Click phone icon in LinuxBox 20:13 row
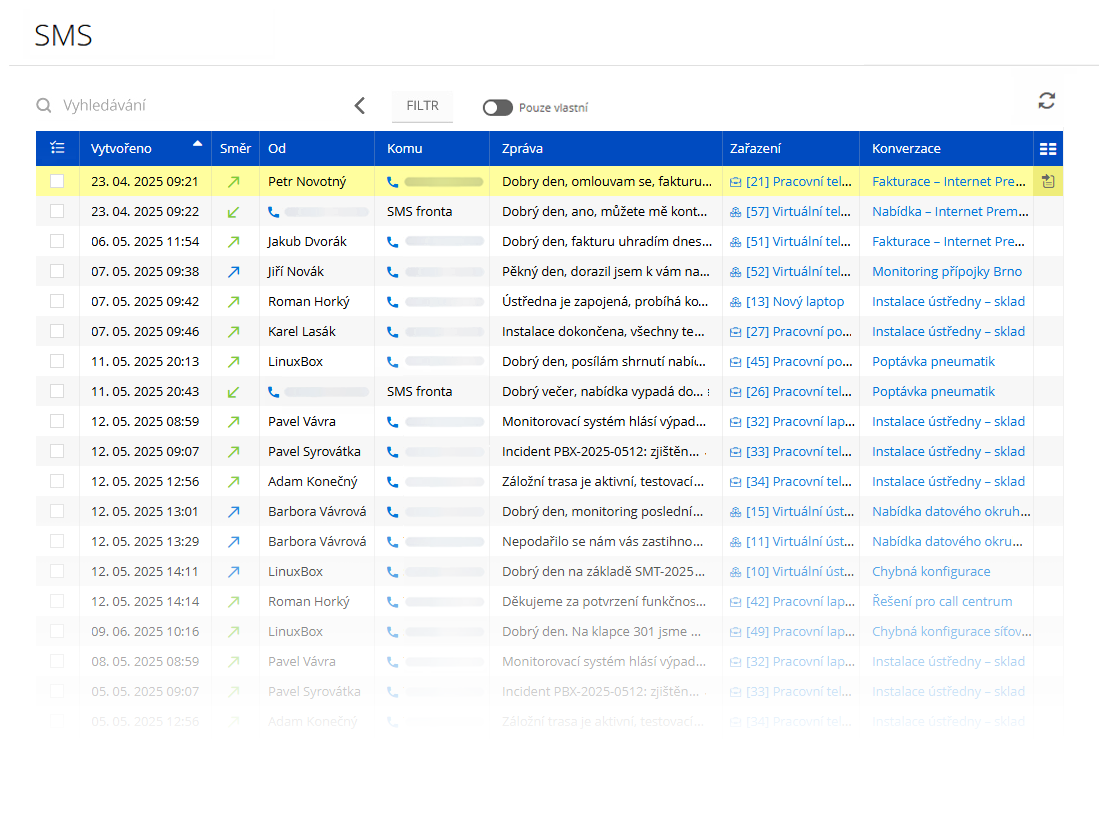 click(392, 362)
